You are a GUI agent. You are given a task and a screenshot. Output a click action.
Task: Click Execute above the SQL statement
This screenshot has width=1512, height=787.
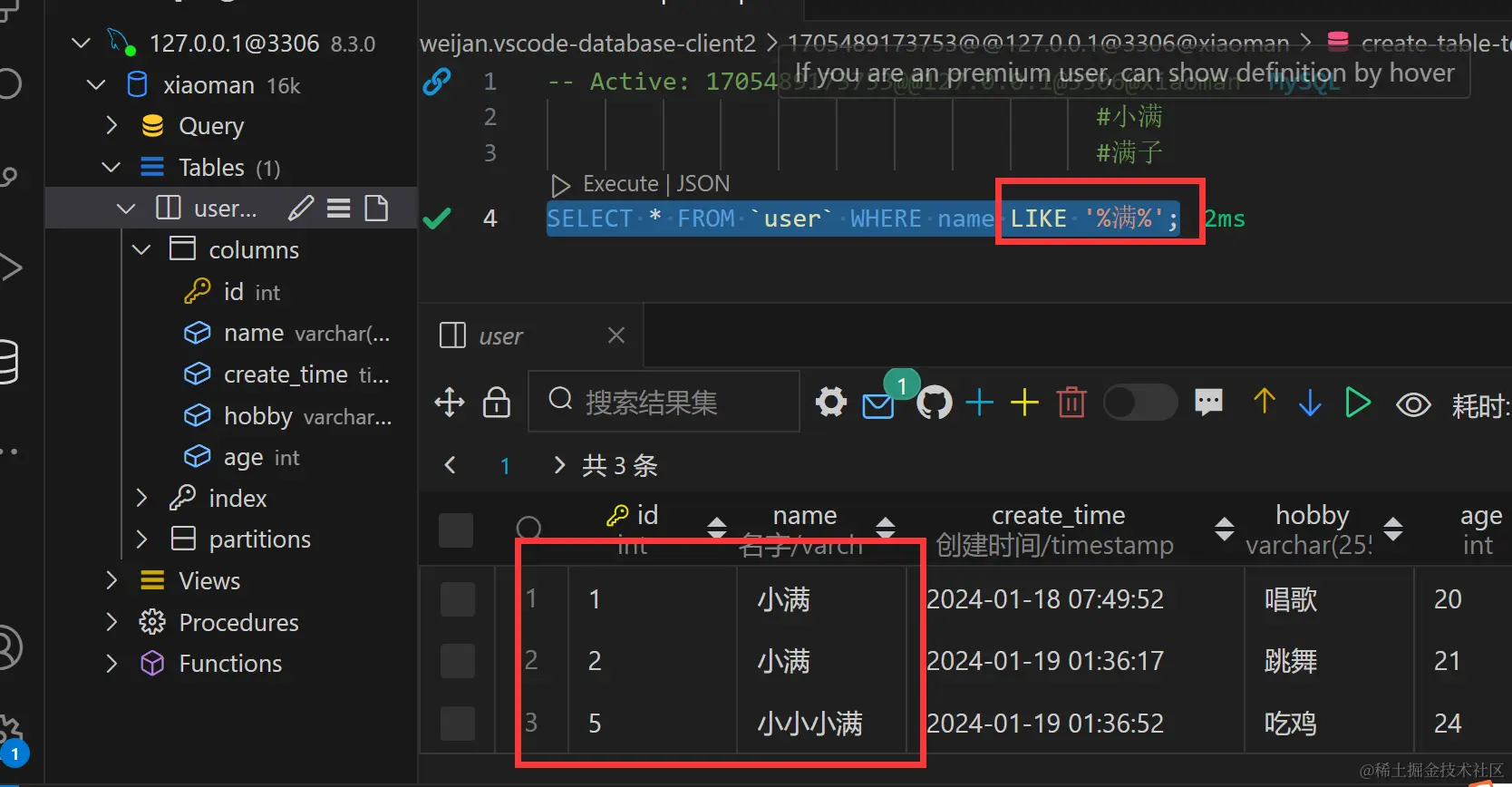pyautogui.click(x=620, y=184)
